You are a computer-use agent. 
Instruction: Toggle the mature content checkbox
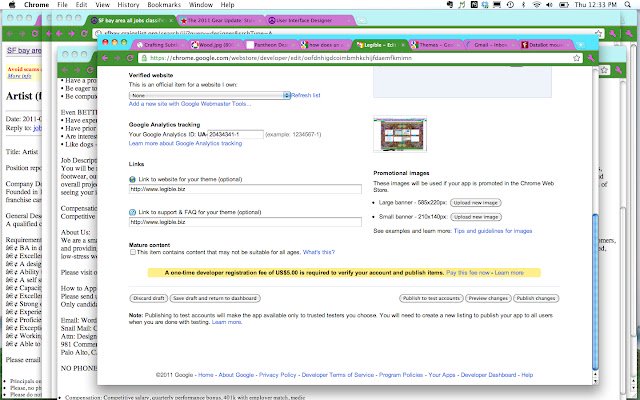pyautogui.click(x=133, y=252)
